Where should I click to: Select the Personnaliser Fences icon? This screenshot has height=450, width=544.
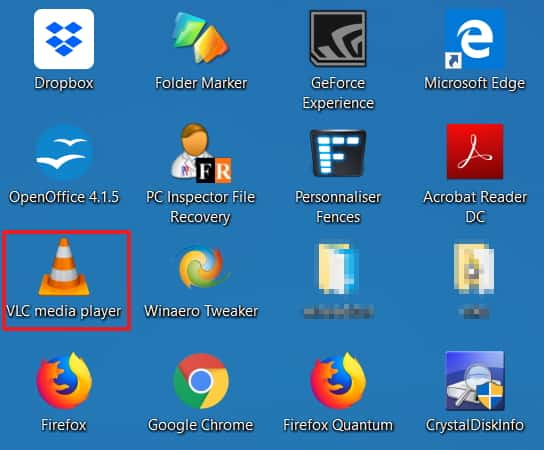[338, 153]
